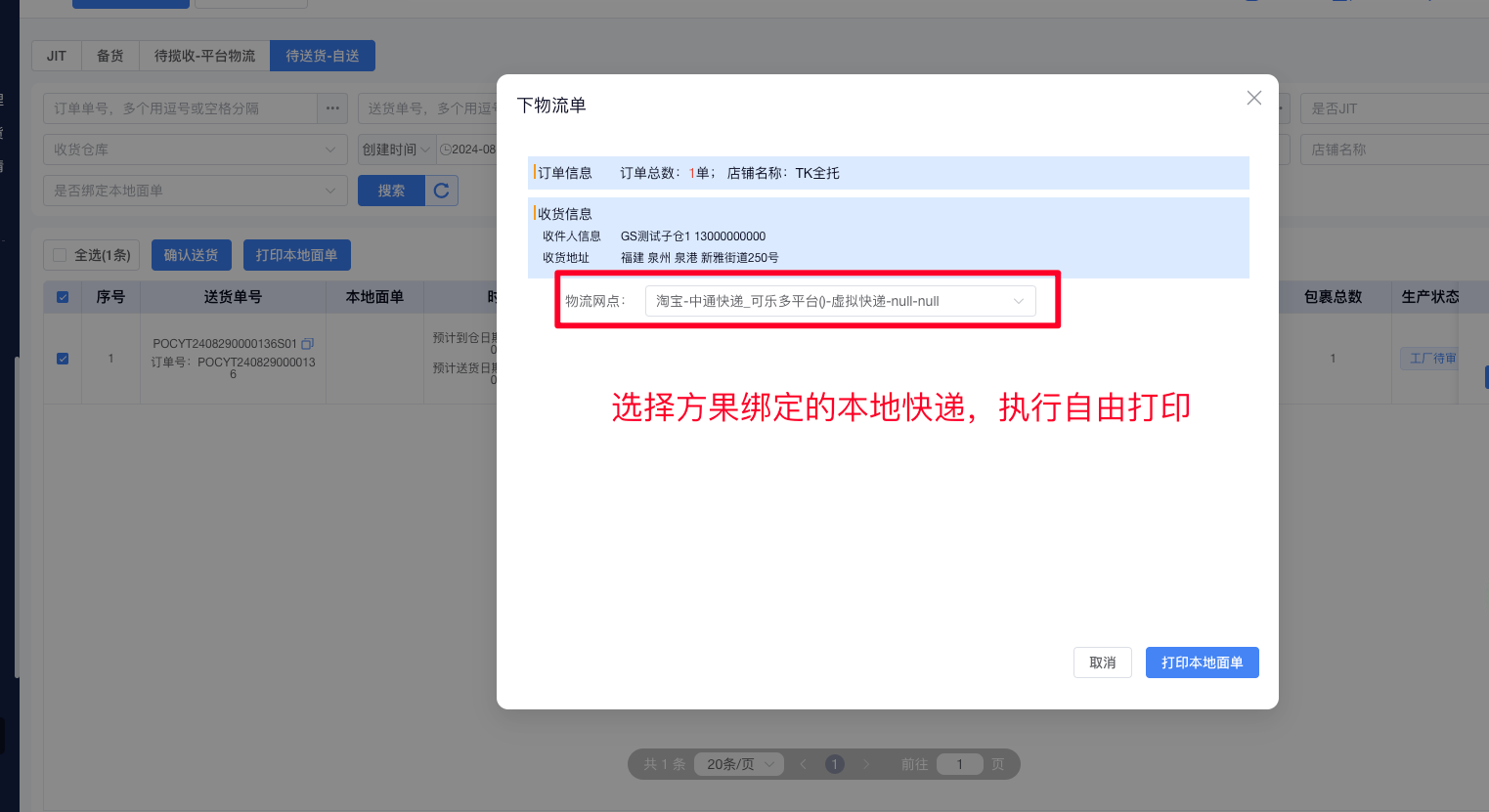
Task: Open the 物流网点 dropdown
Action: (x=840, y=301)
